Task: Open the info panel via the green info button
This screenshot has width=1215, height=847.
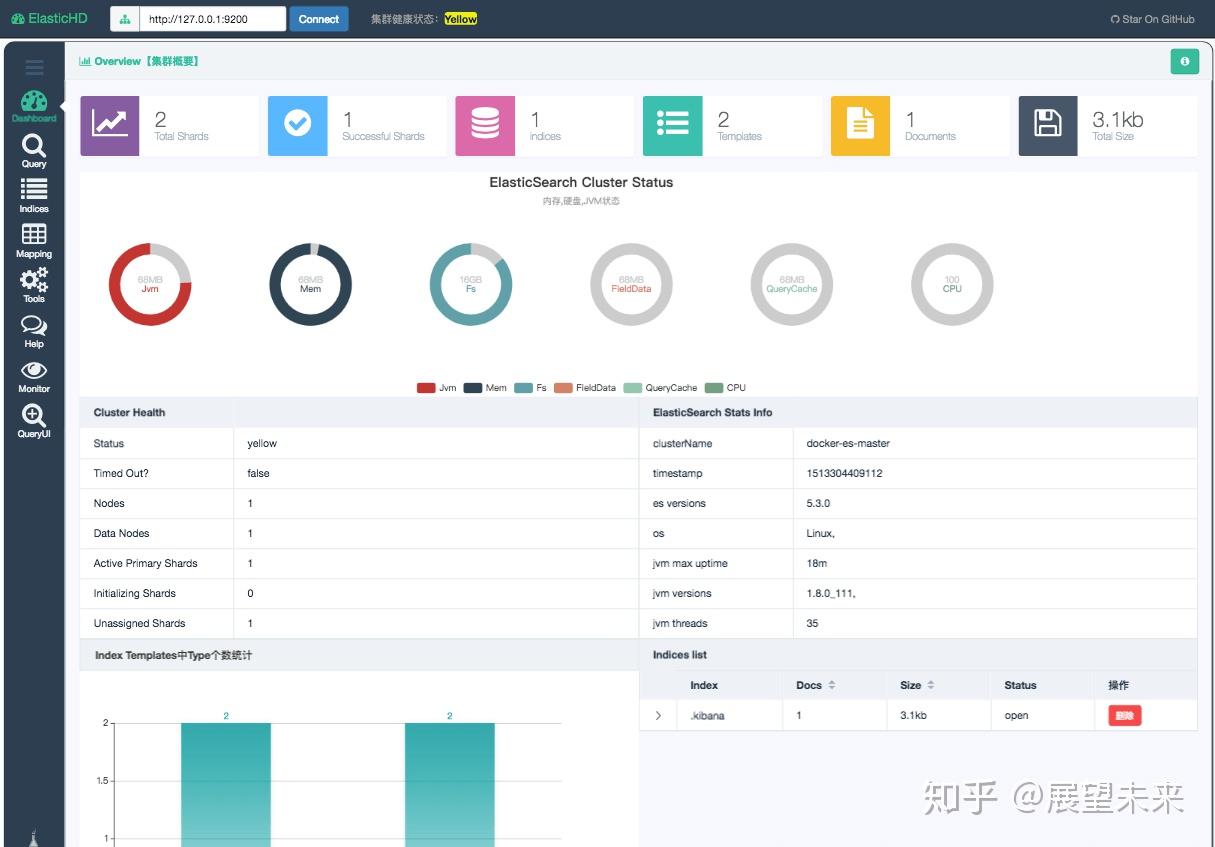Action: (1184, 61)
